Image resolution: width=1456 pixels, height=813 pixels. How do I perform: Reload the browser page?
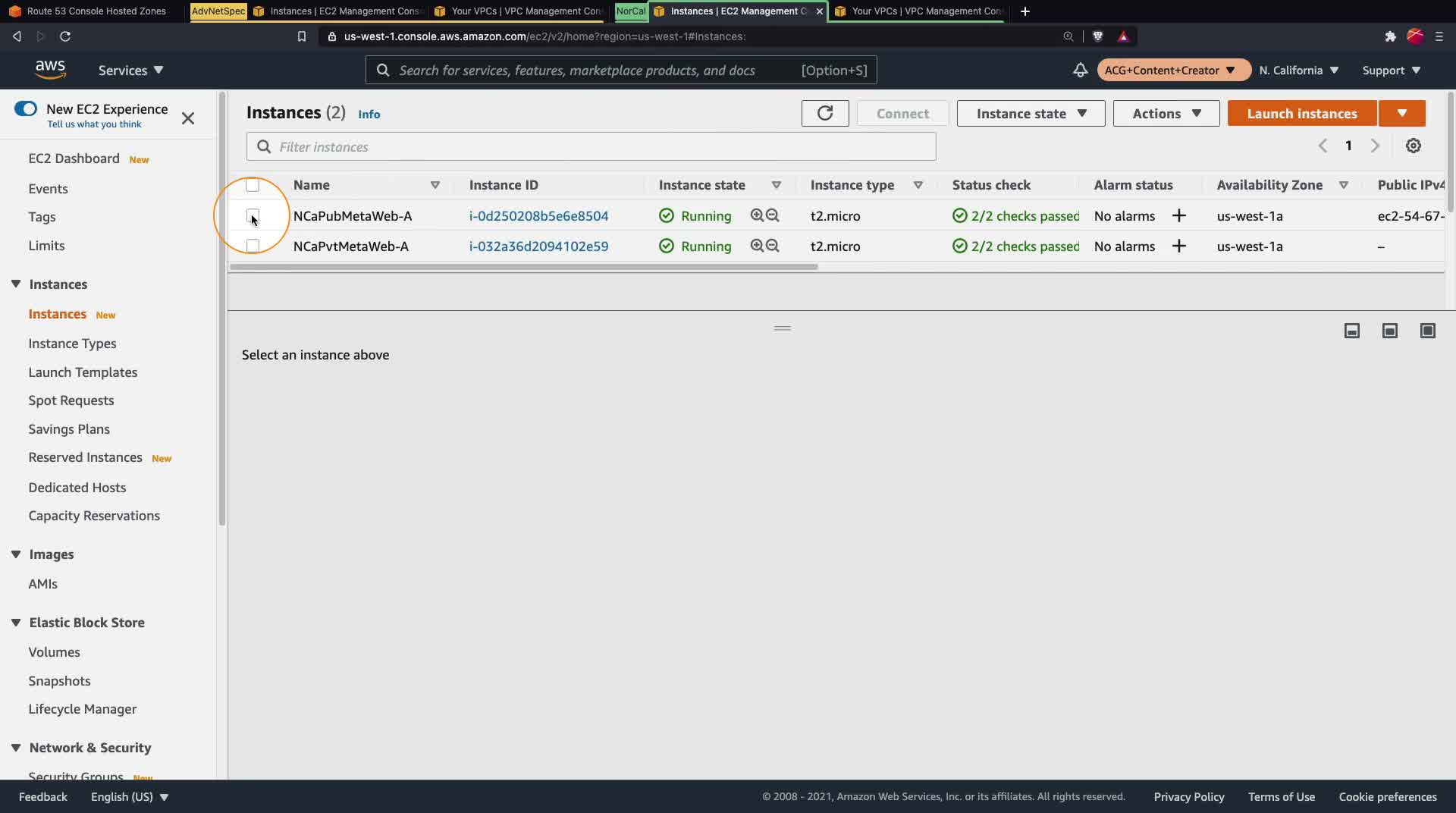[x=65, y=36]
